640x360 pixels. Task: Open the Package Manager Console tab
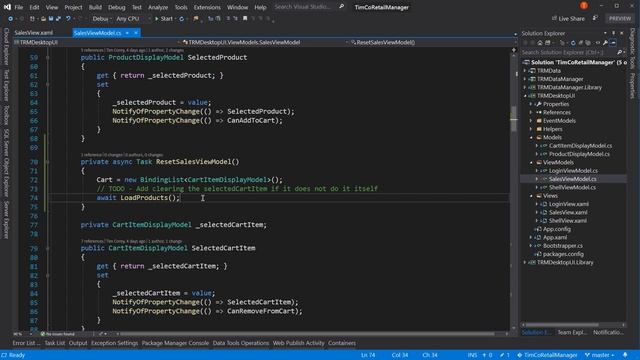coord(175,343)
